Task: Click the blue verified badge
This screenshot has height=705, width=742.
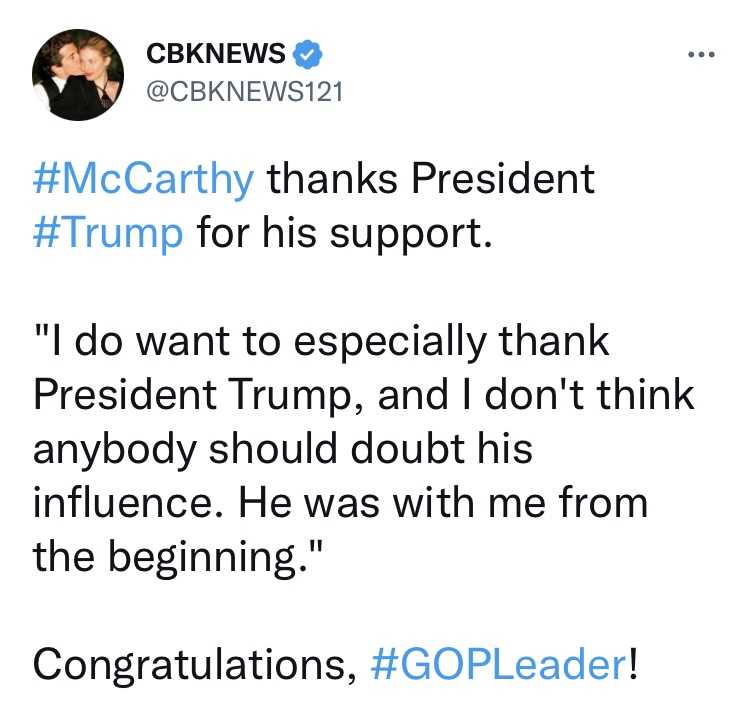Action: pyautogui.click(x=307, y=52)
